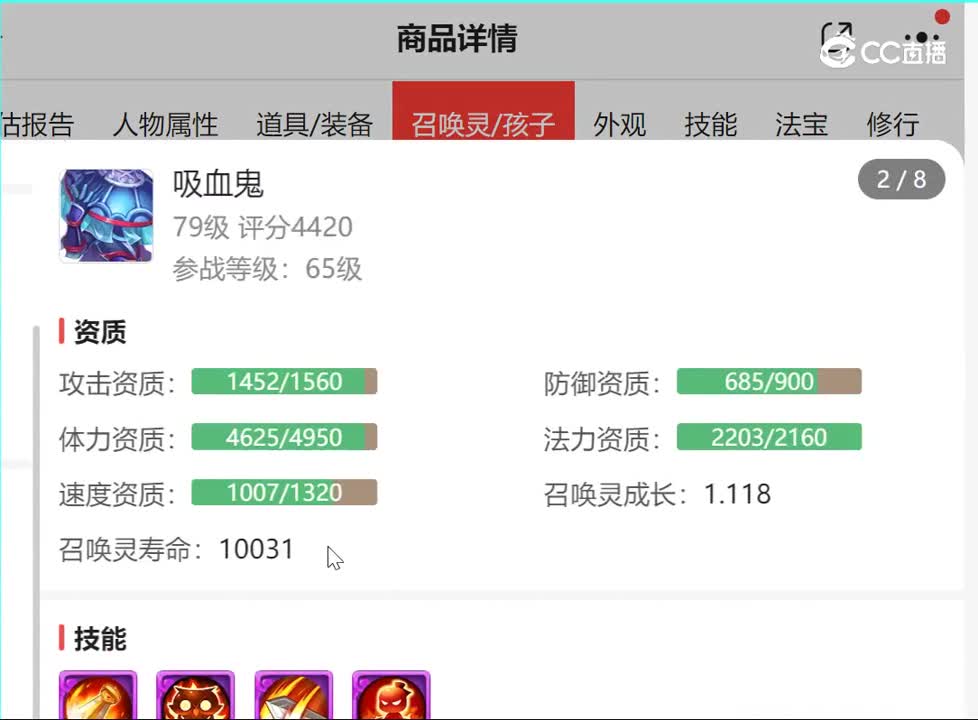Select the fourth skill icon with red figure
Screen dimensions: 978x720
(x=391, y=694)
